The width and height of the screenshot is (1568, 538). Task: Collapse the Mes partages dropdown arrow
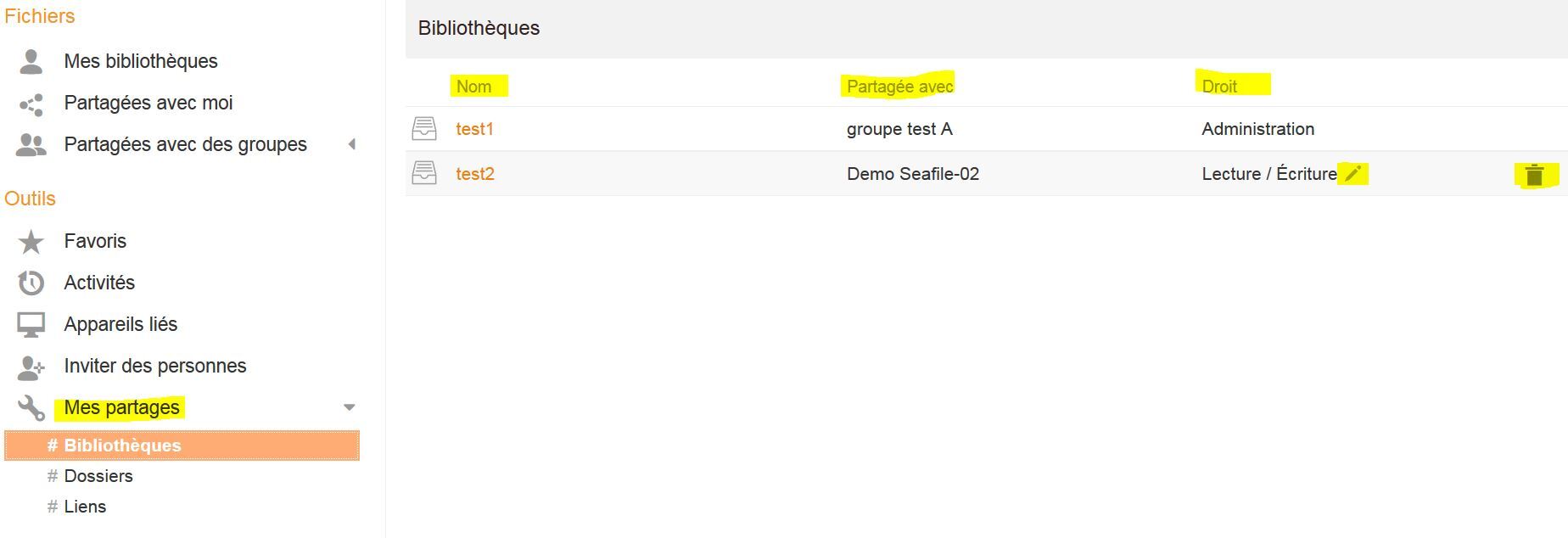coord(349,408)
